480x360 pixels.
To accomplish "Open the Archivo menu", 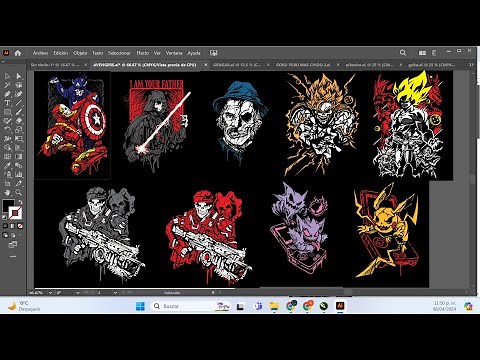I will tap(40, 53).
